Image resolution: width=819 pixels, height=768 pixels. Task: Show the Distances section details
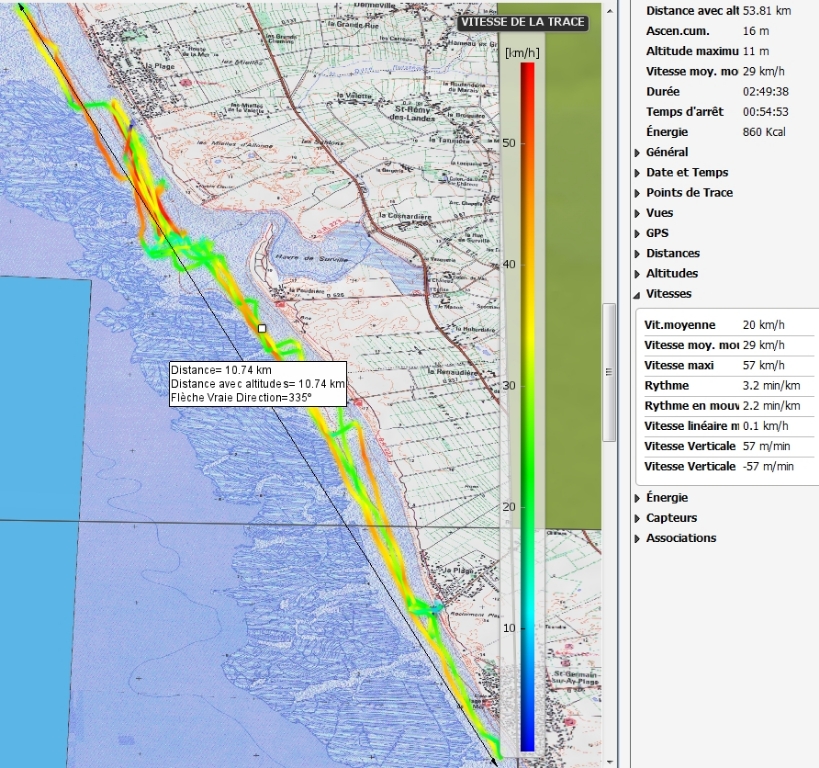click(672, 253)
